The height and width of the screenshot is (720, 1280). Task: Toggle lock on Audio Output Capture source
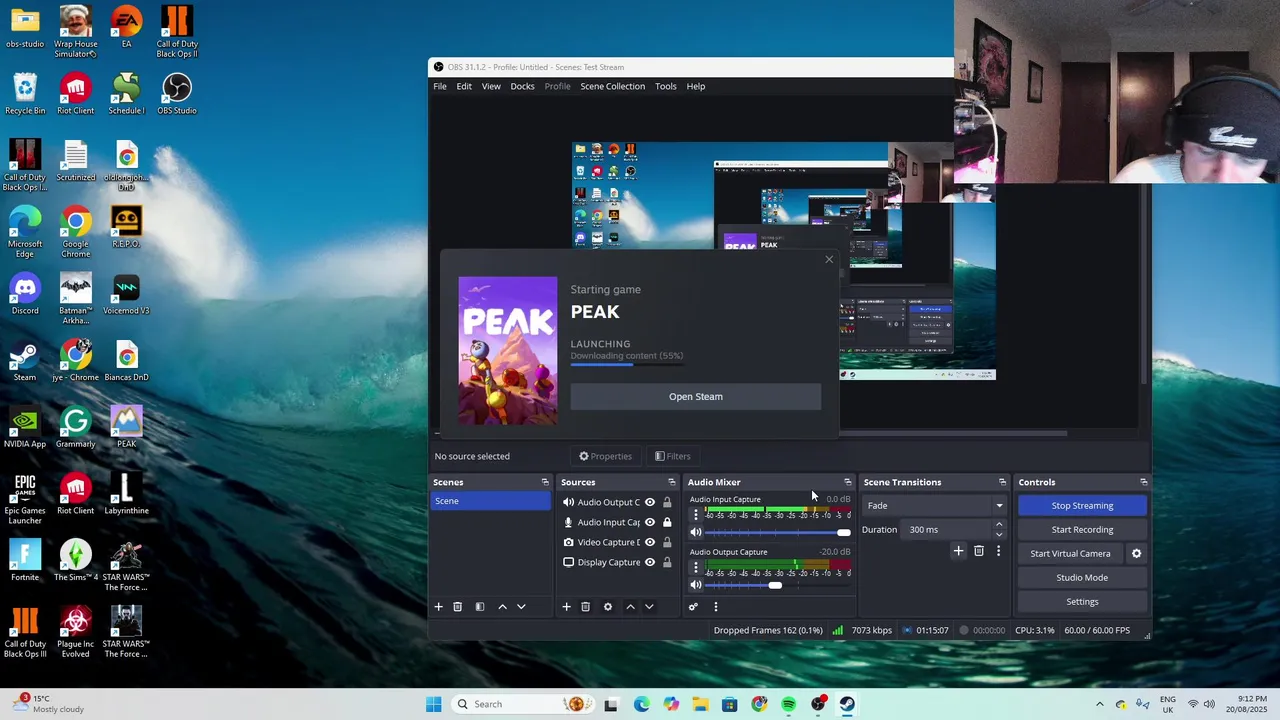(667, 502)
